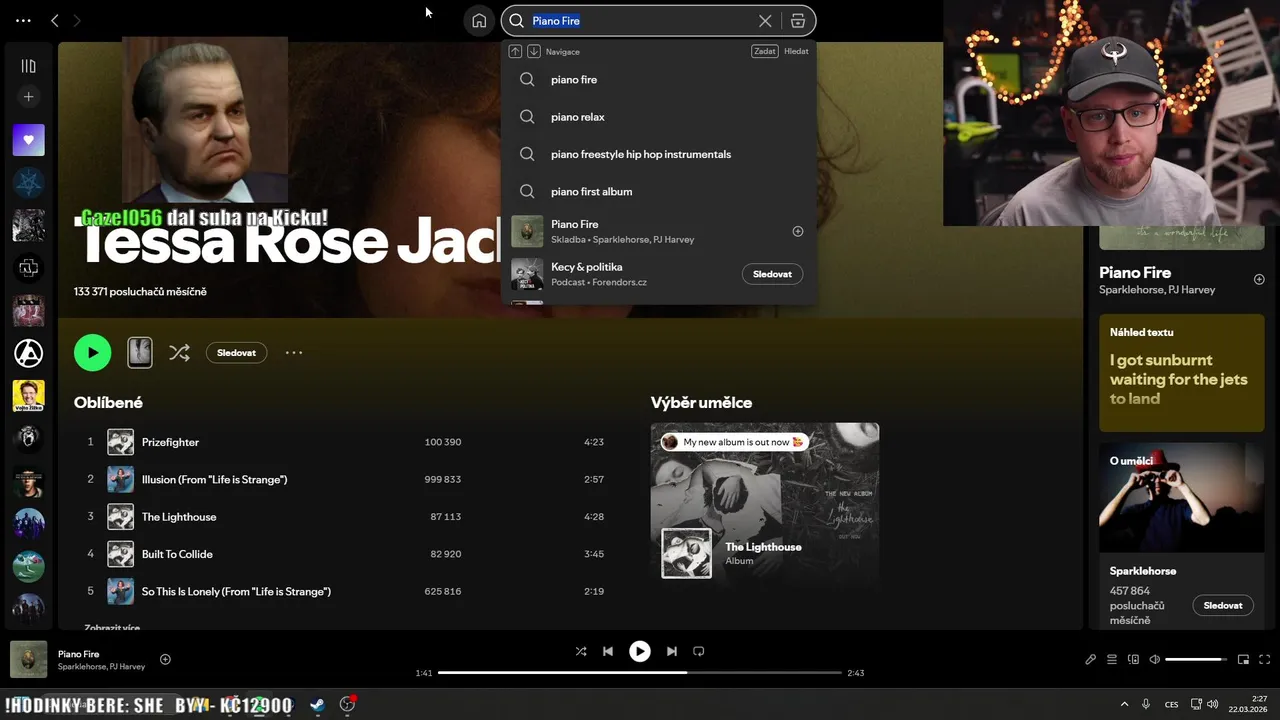This screenshot has height=720, width=1280.
Task: Add the Piano Fire search result to library
Action: click(798, 231)
